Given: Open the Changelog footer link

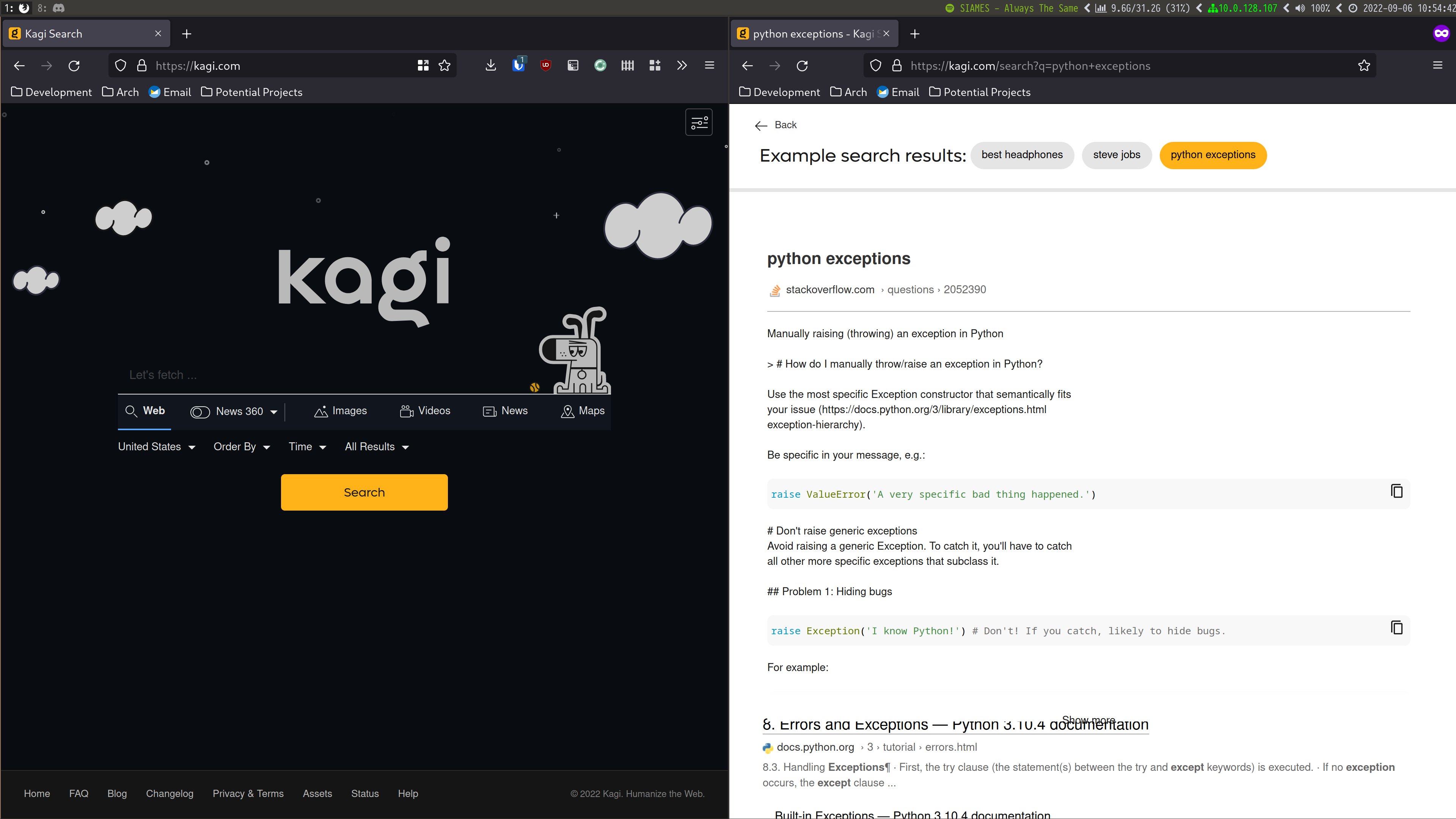Looking at the screenshot, I should pos(170,794).
